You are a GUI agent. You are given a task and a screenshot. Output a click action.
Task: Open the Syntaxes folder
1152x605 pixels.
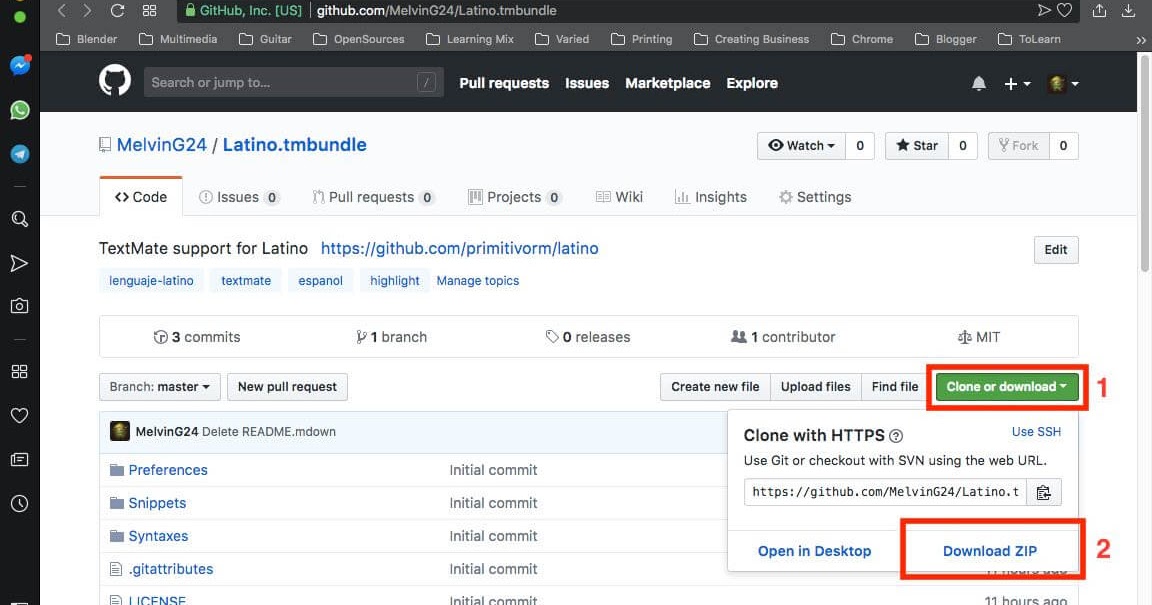tap(158, 537)
